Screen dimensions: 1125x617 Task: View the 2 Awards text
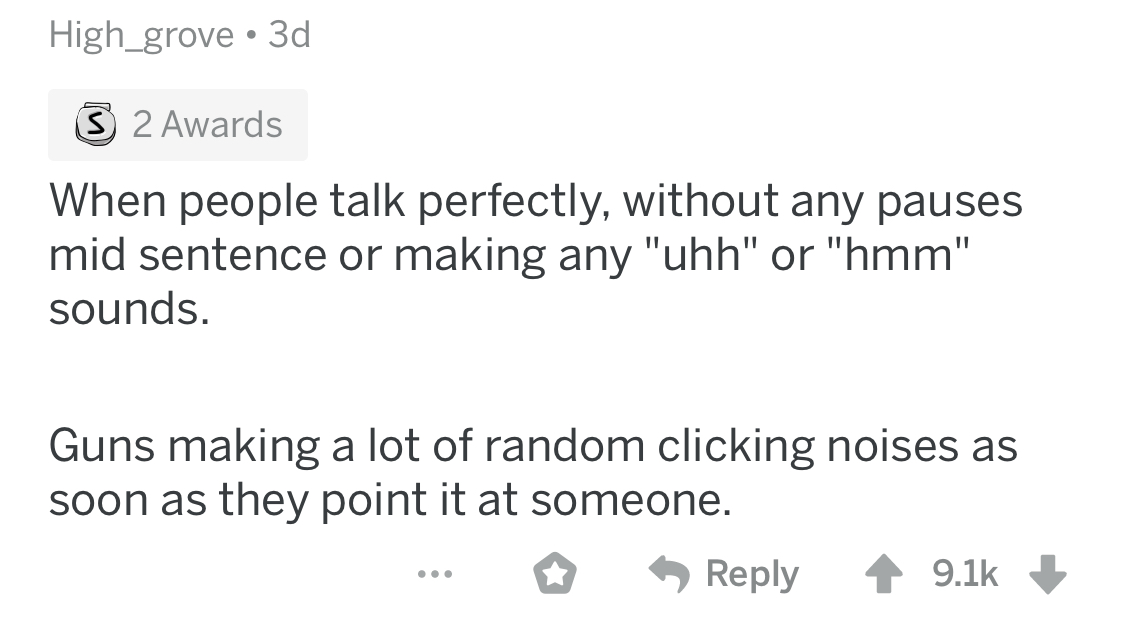tap(207, 125)
